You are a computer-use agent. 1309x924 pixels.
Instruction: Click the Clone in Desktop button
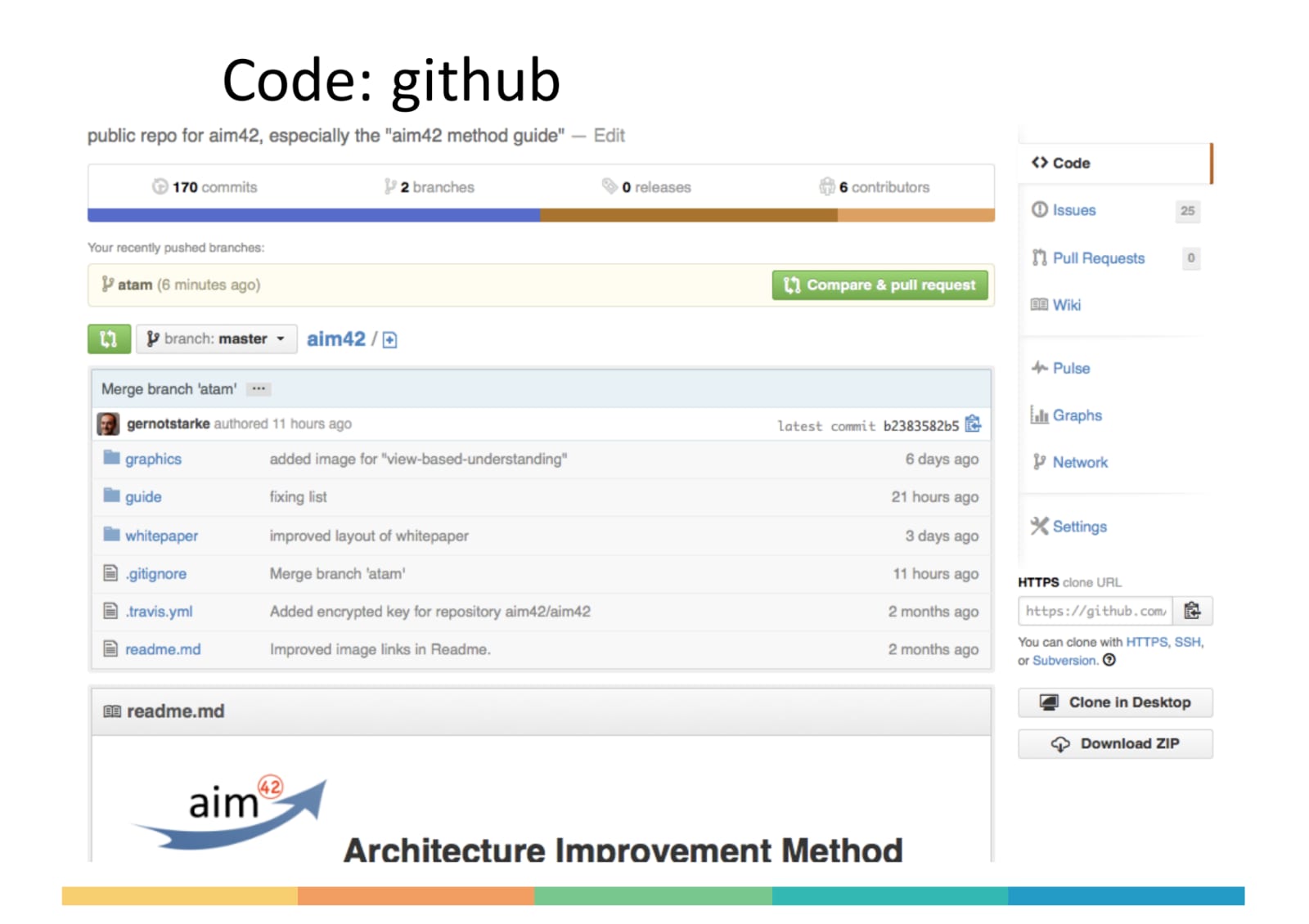(x=1115, y=702)
